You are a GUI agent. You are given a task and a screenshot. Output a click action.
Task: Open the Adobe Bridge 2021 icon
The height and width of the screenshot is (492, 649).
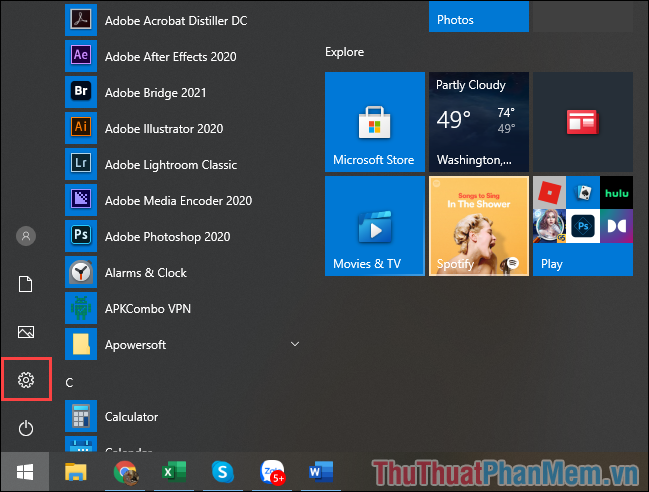coord(81,92)
